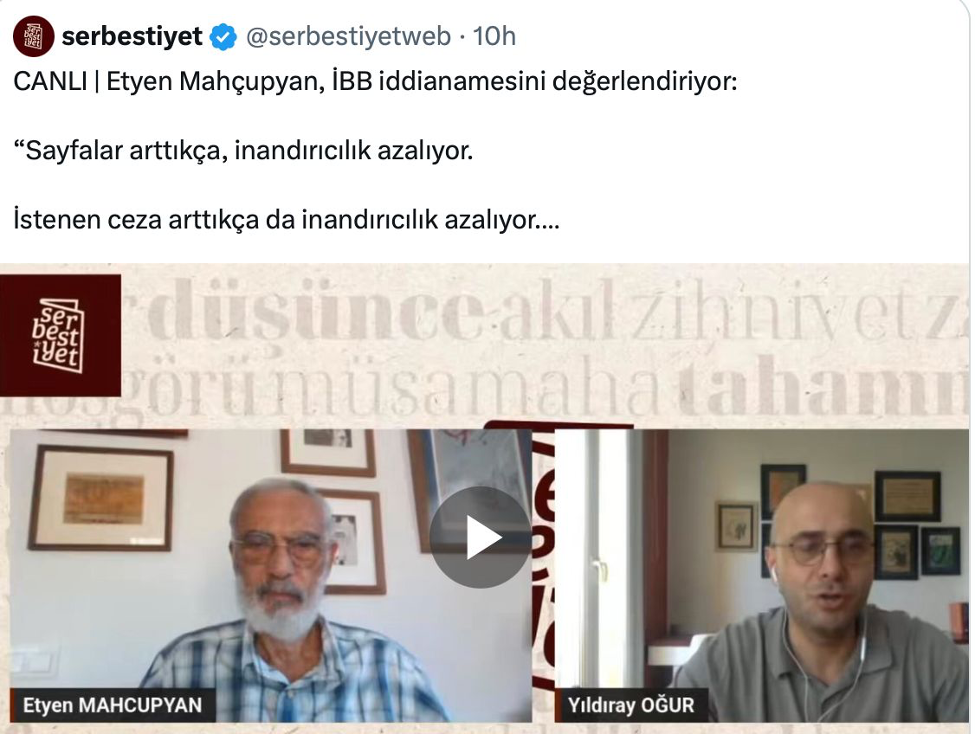
Task: Click the serbestiyet logo in video banner
Action: [x=60, y=335]
